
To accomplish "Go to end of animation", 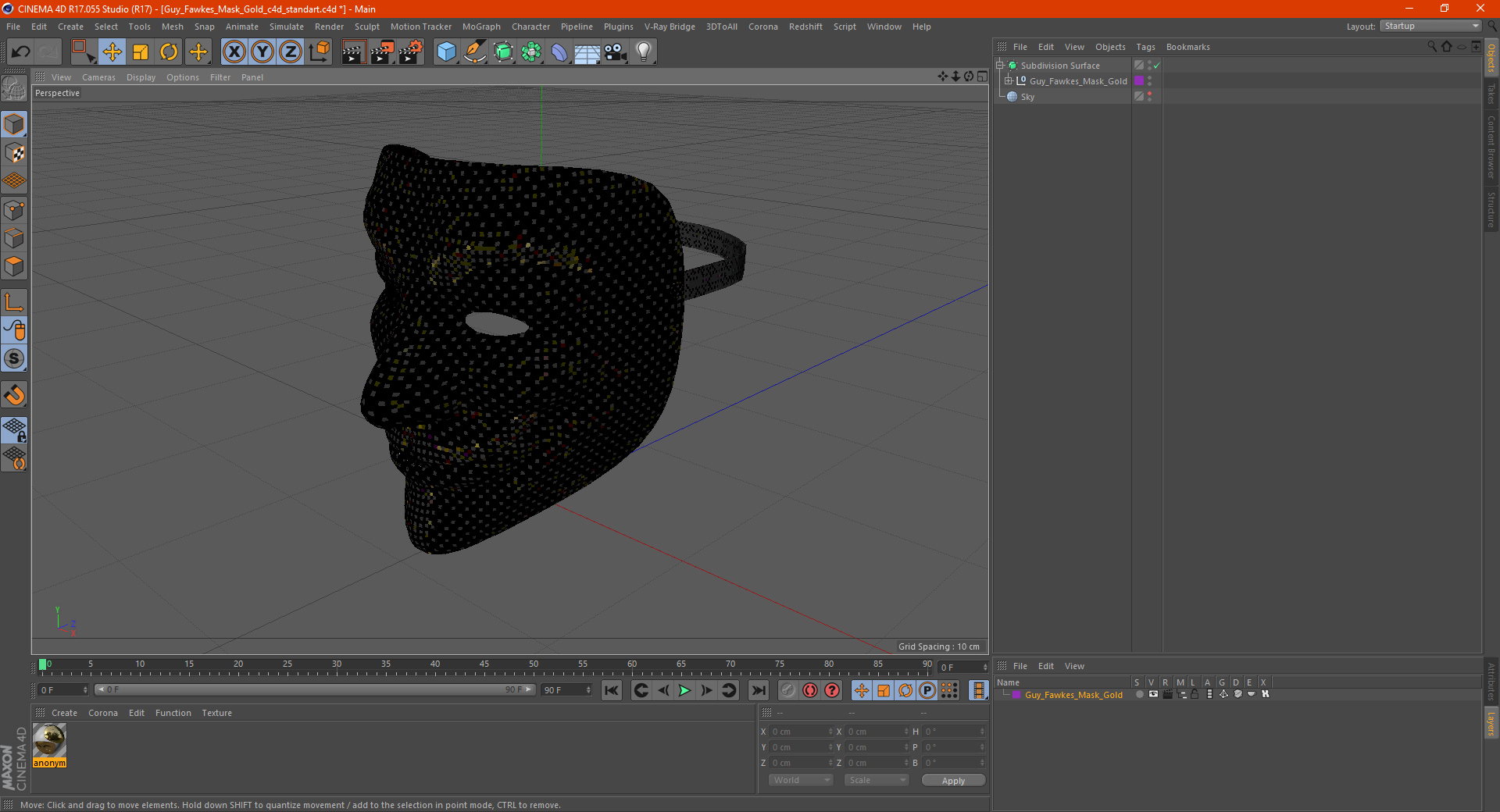I will (x=758, y=690).
